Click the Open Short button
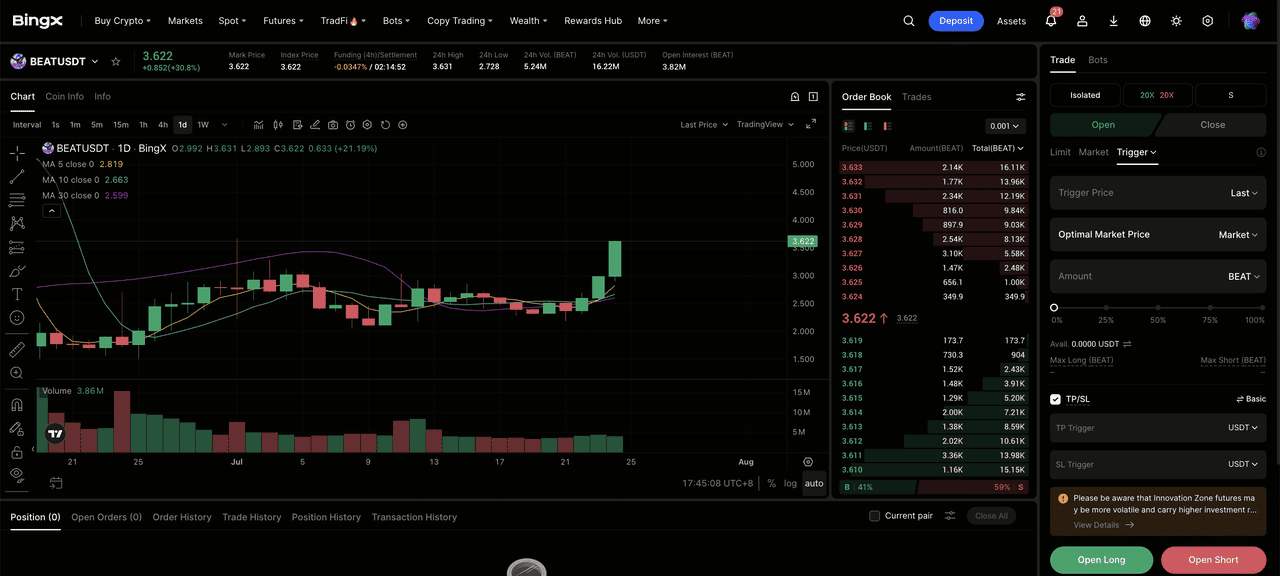The width and height of the screenshot is (1280, 576). pos(1213,560)
